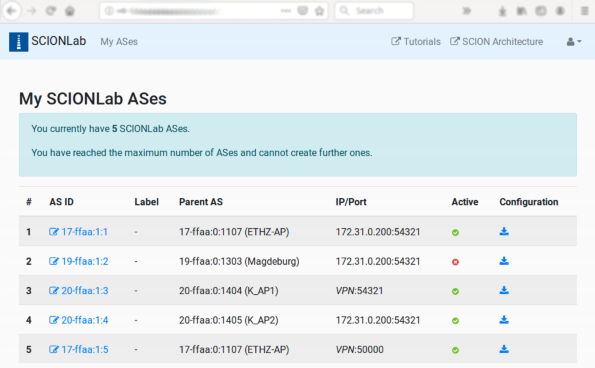Click the Label column header
Image resolution: width=595 pixels, height=368 pixels.
pos(146,202)
